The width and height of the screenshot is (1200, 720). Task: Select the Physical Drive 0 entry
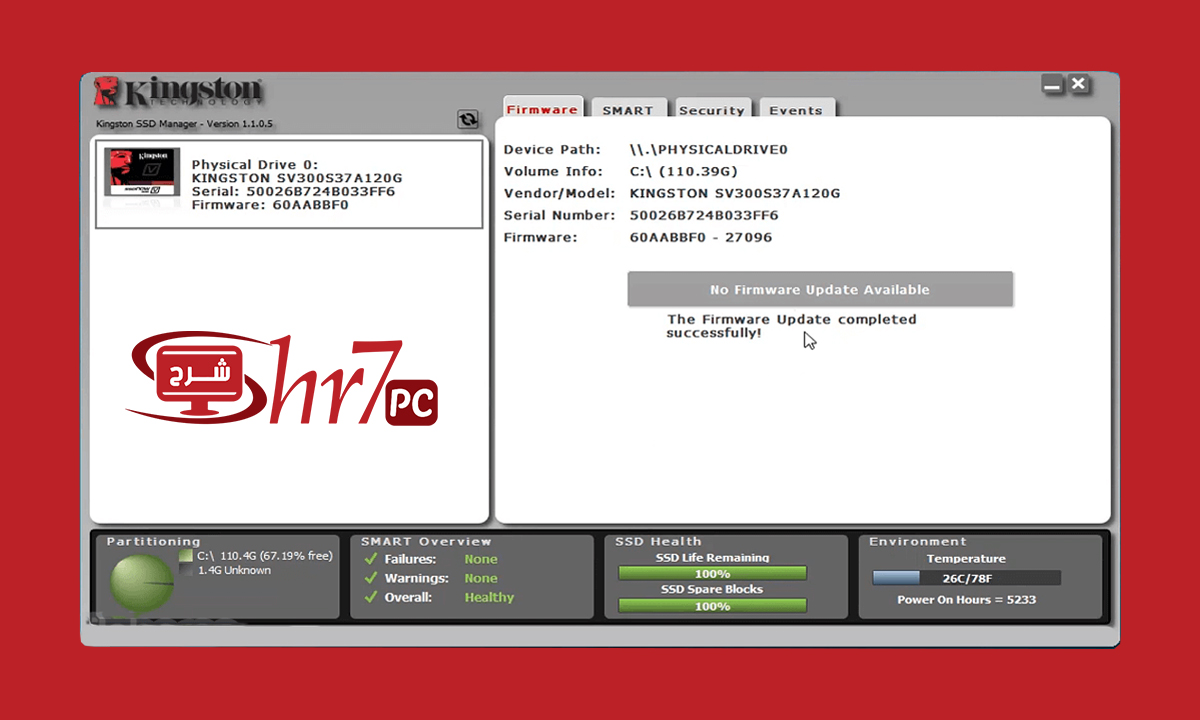pyautogui.click(x=289, y=185)
